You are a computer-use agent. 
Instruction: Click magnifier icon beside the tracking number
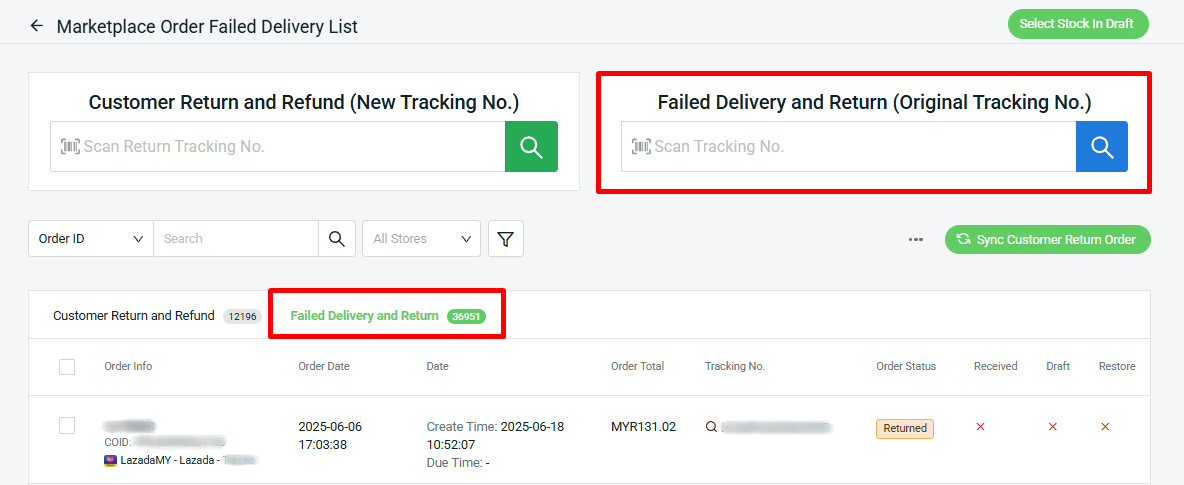click(711, 427)
